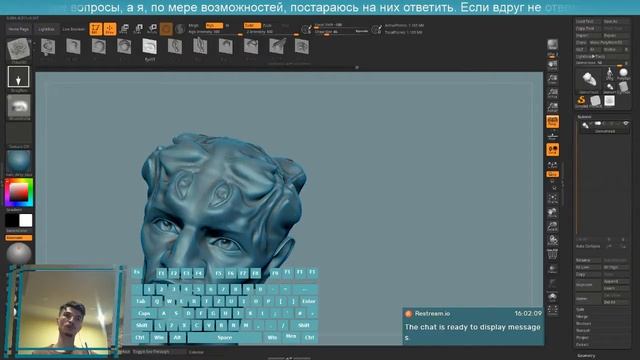
Task: Click the AAHalf icon
Action: 553,107
